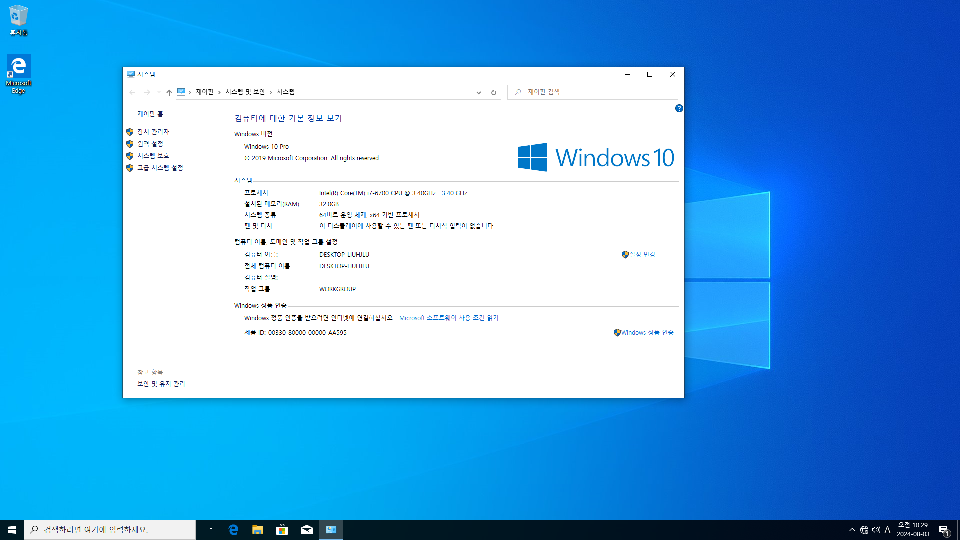
Task: Click the Control Panel search field
Action: pyautogui.click(x=593, y=92)
